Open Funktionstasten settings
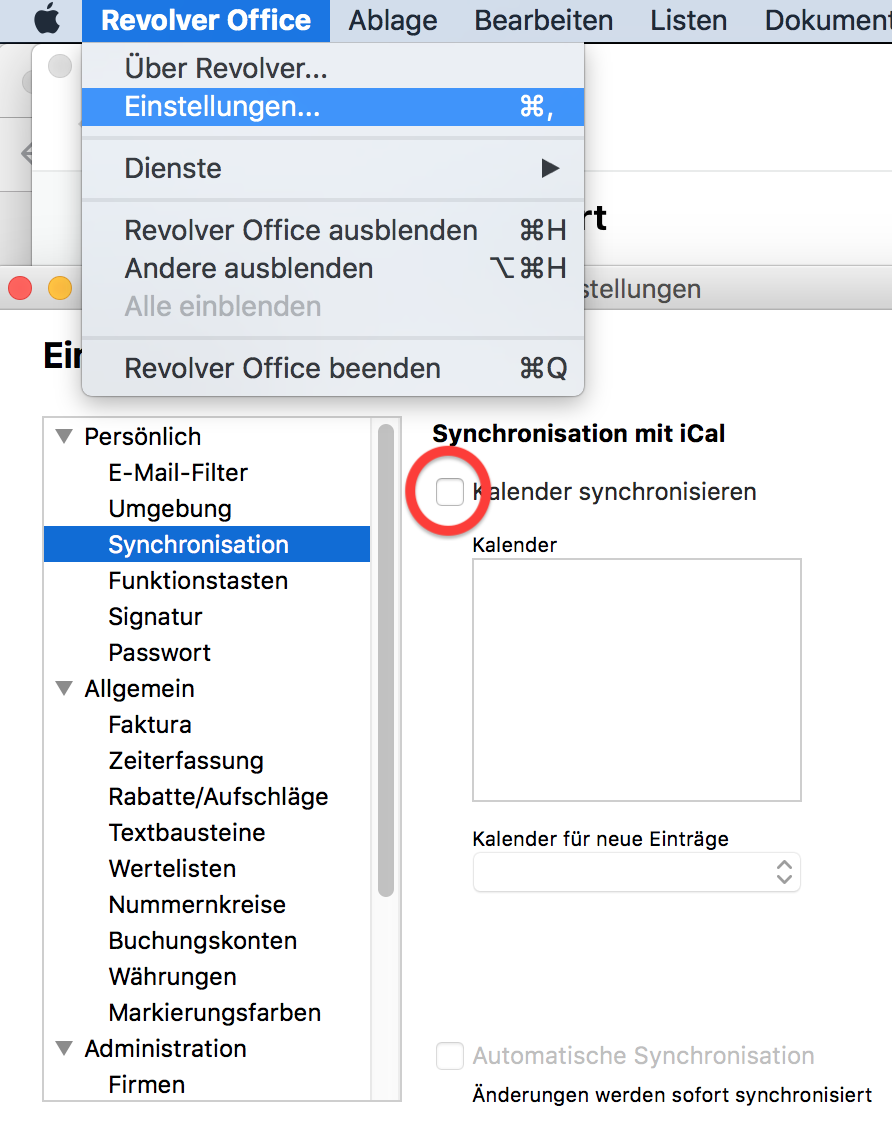This screenshot has width=892, height=1124. [198, 581]
